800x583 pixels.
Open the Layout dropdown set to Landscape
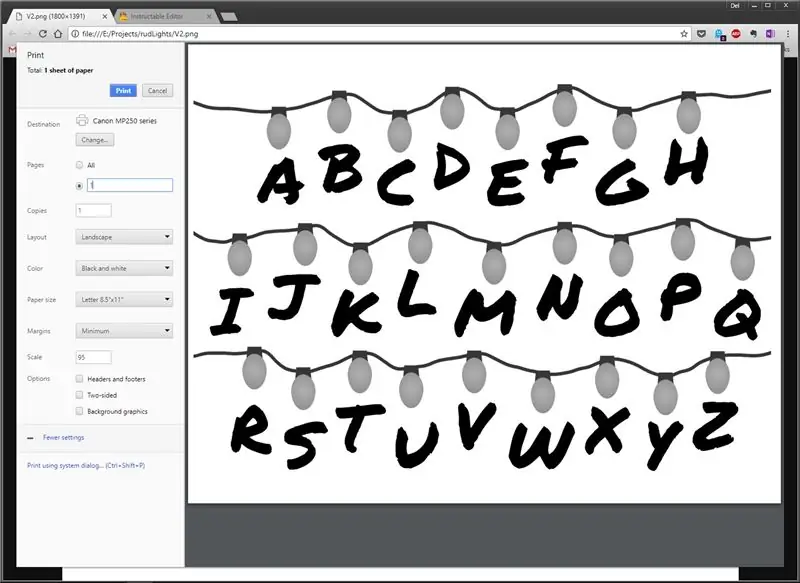124,237
